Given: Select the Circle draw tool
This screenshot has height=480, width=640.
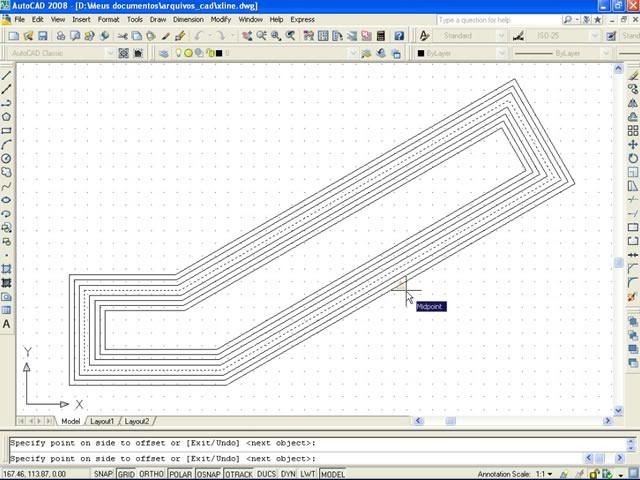Looking at the screenshot, I should click(6, 158).
